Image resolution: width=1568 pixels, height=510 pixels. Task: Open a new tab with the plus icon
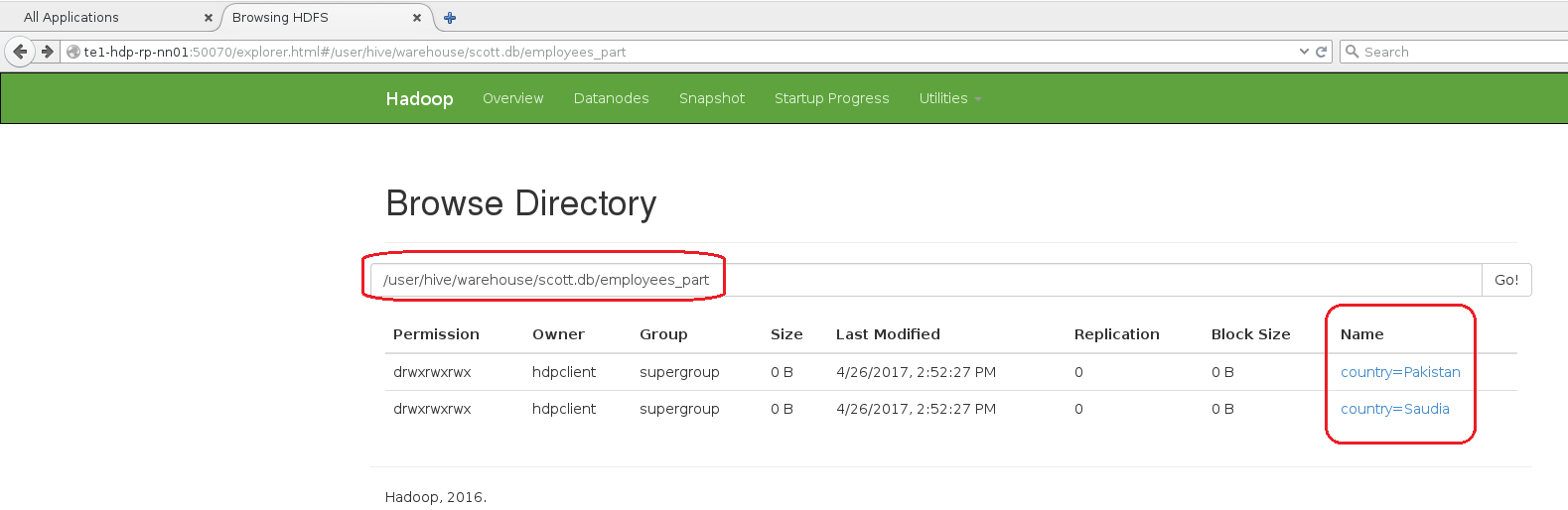coord(450,18)
